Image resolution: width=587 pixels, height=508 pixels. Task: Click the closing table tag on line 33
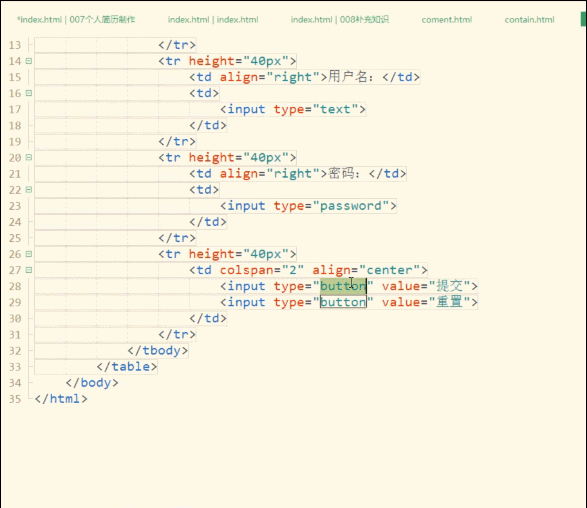pyautogui.click(x=127, y=366)
